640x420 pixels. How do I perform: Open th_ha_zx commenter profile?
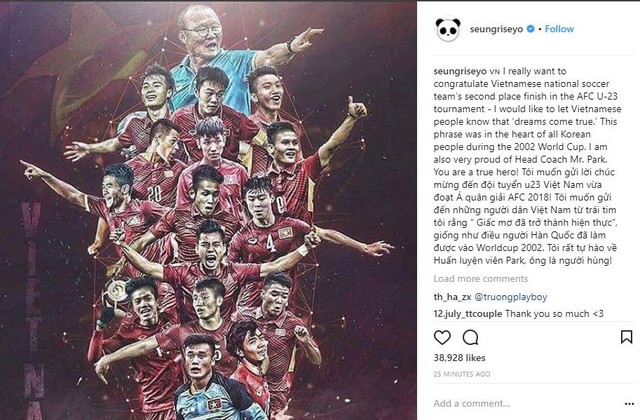(x=452, y=297)
